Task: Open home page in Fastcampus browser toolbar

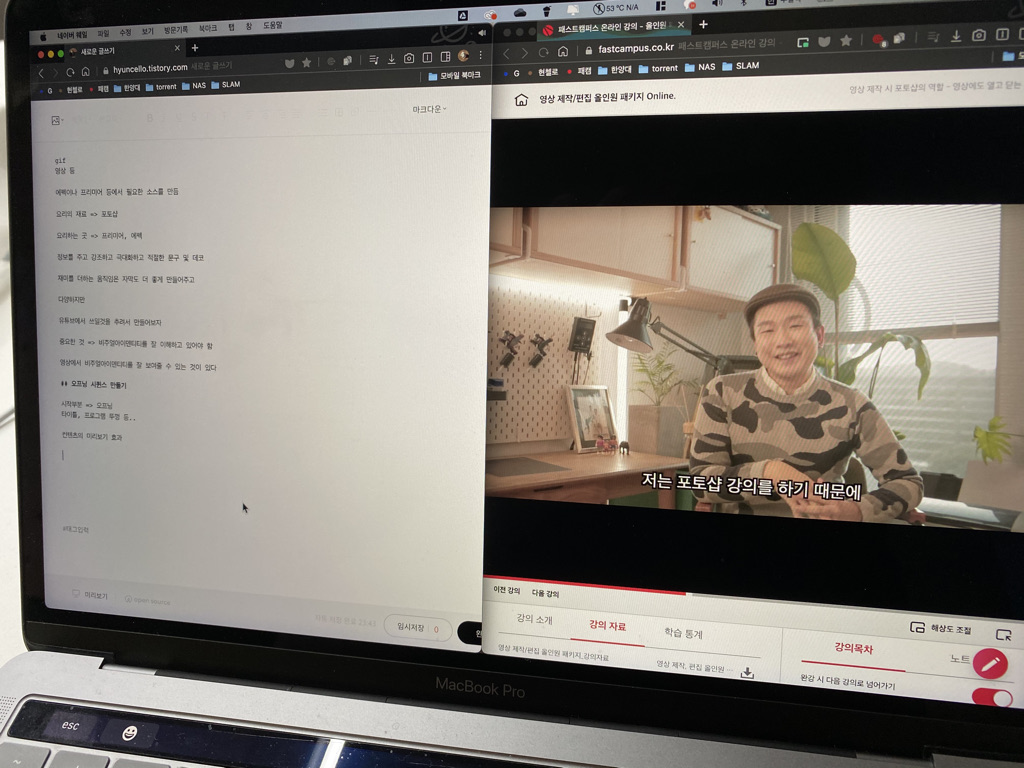Action: pos(563,52)
